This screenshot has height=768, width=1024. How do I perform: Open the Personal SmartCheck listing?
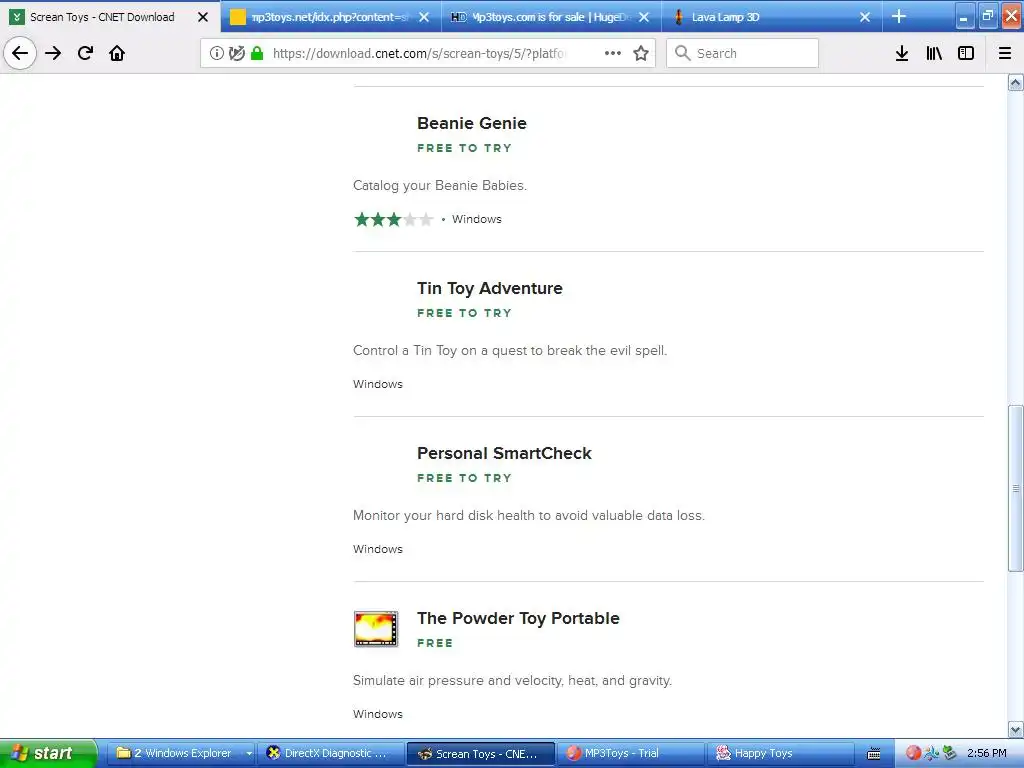[504, 453]
